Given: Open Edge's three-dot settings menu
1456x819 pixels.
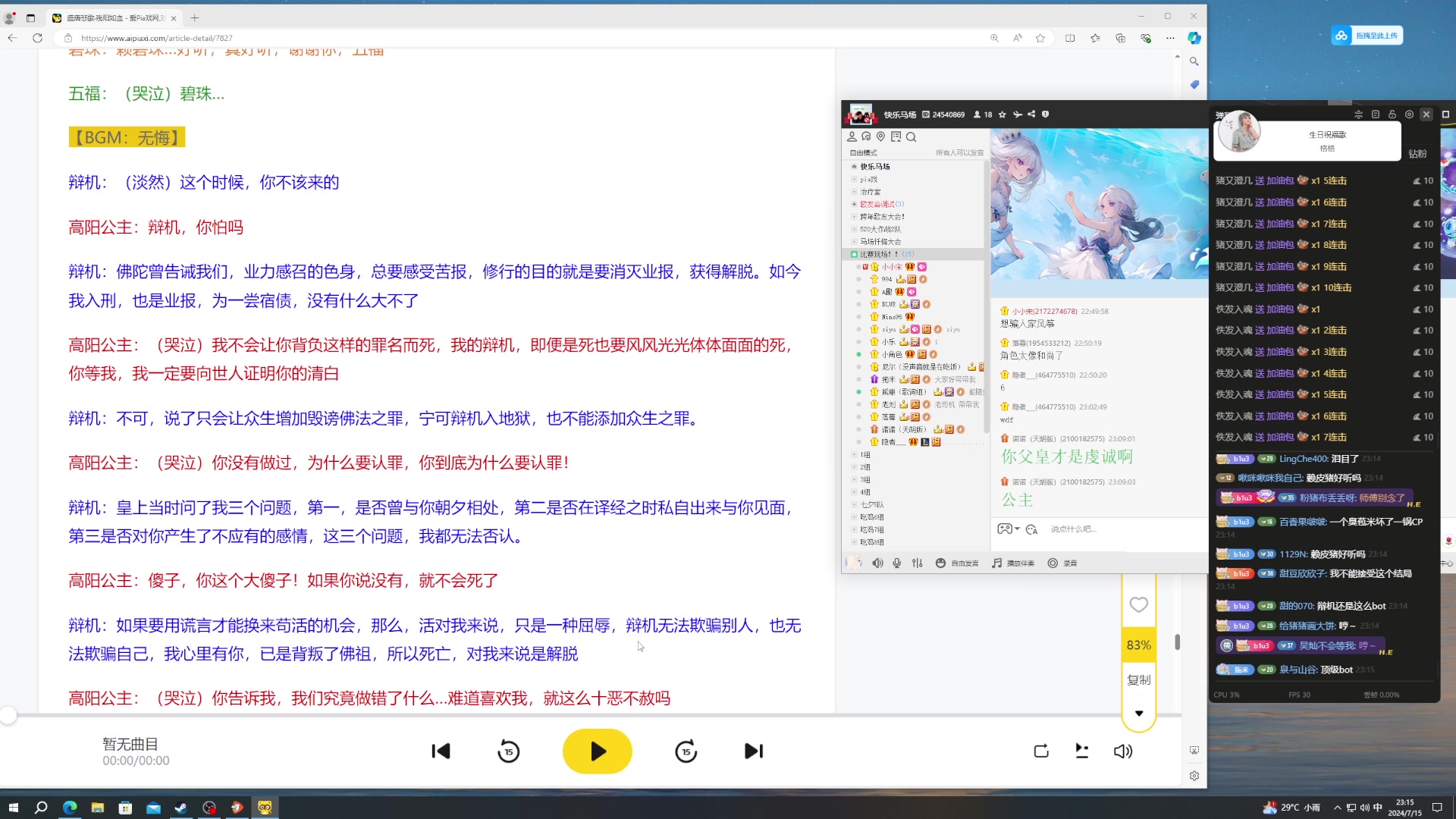Looking at the screenshot, I should click(1171, 38).
